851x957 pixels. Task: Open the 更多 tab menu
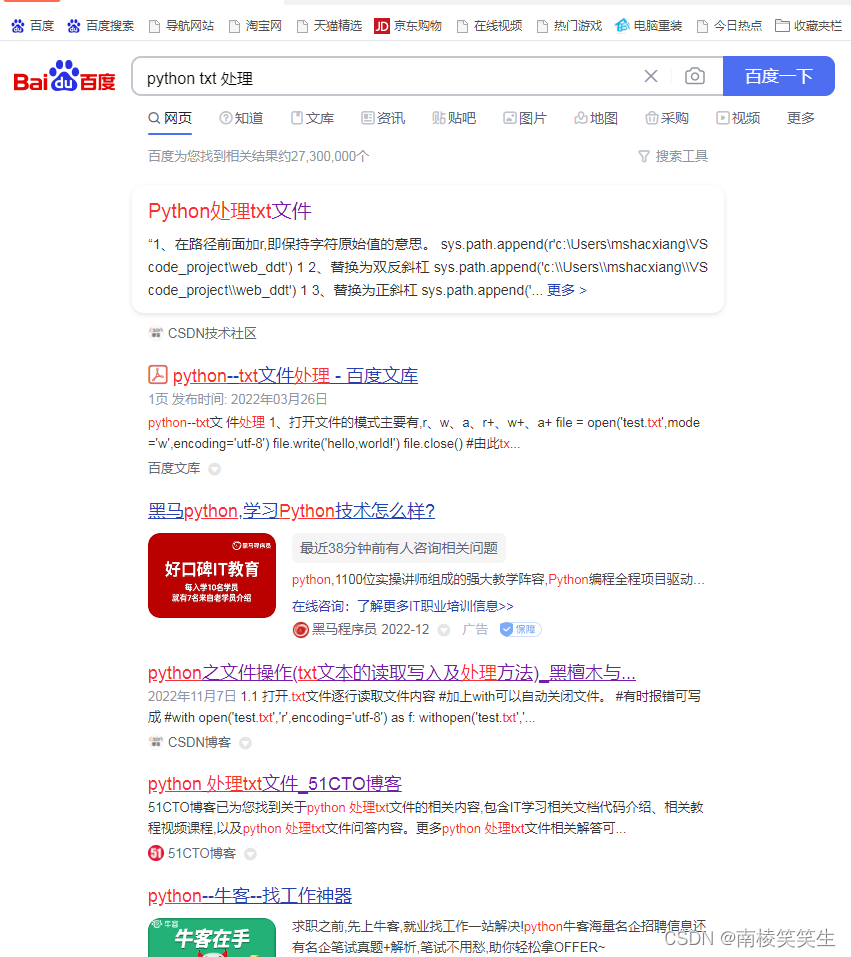[801, 118]
